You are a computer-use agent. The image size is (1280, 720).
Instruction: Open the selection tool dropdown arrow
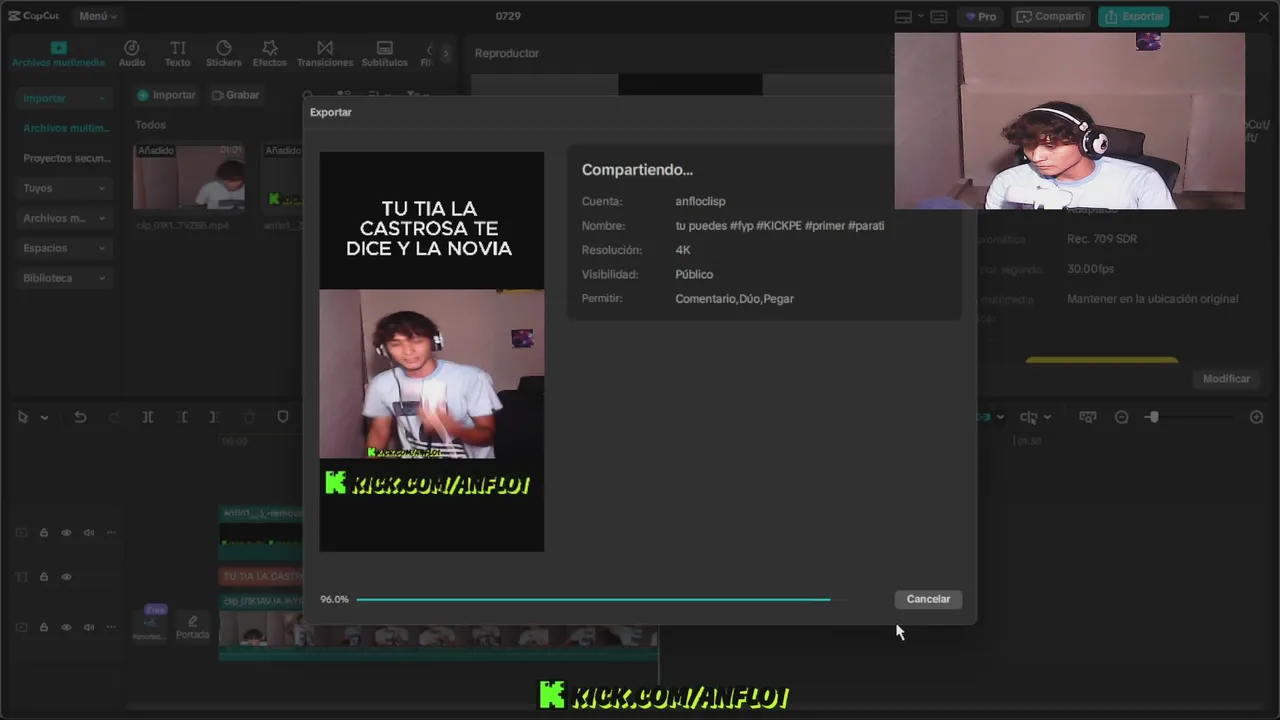(x=44, y=418)
